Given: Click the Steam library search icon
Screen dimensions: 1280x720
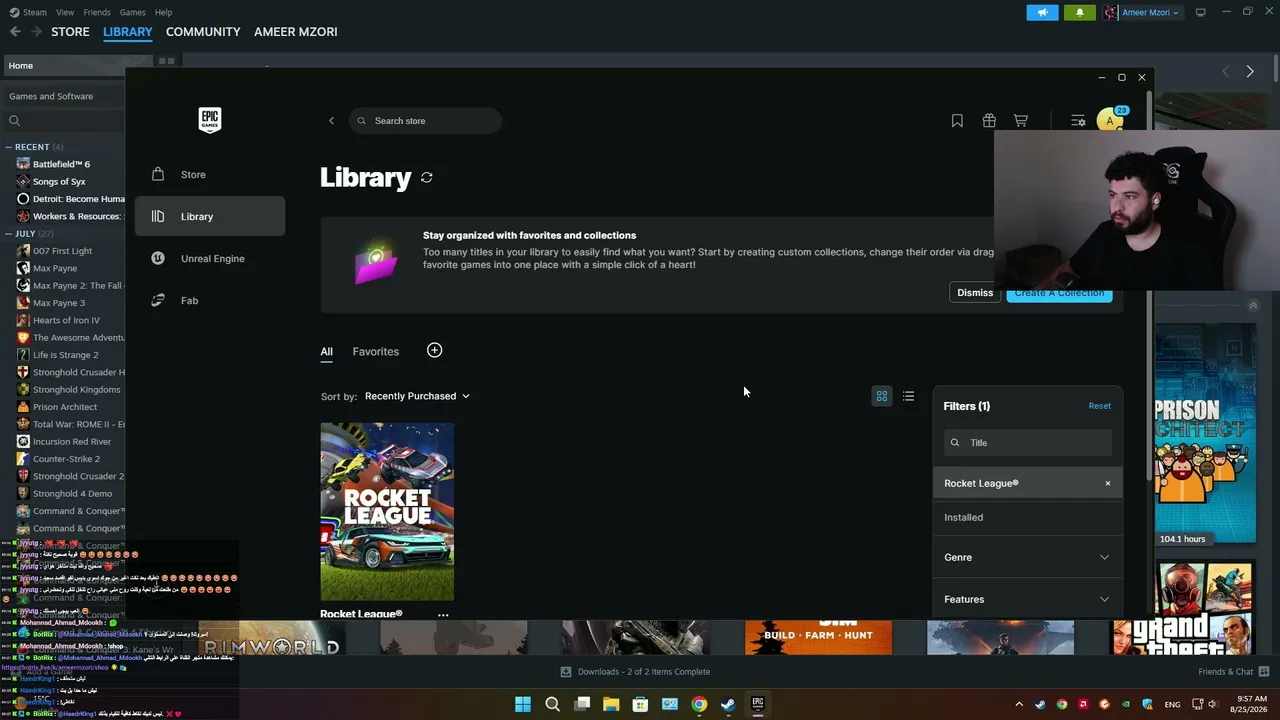Looking at the screenshot, I should pyautogui.click(x=14, y=121).
